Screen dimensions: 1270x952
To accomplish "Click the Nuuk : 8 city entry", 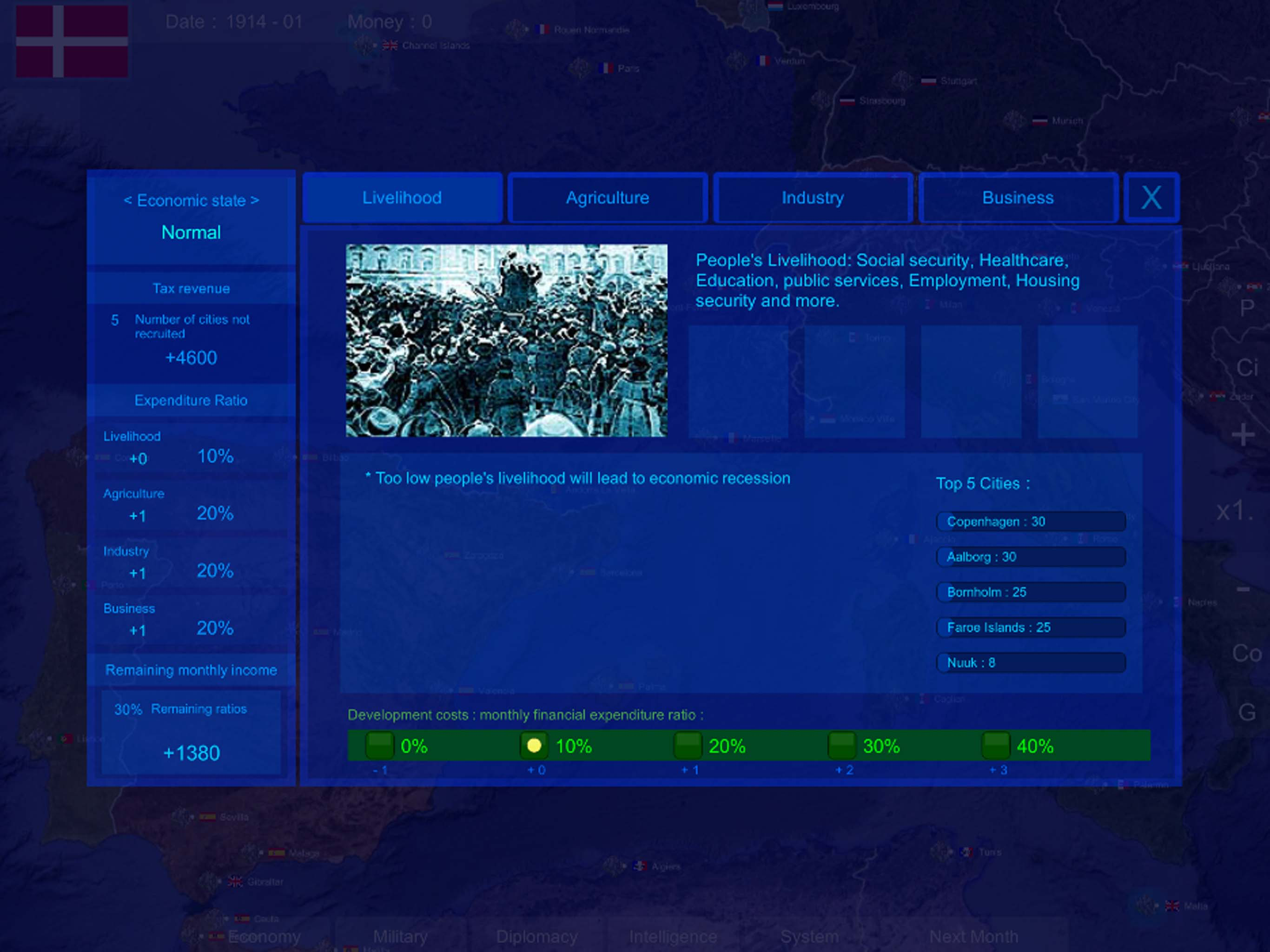I will (x=1031, y=662).
